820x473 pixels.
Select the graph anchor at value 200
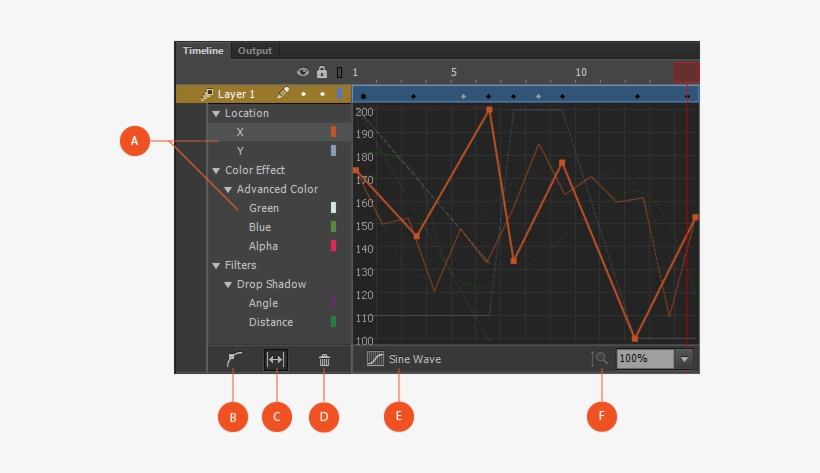tap(489, 110)
